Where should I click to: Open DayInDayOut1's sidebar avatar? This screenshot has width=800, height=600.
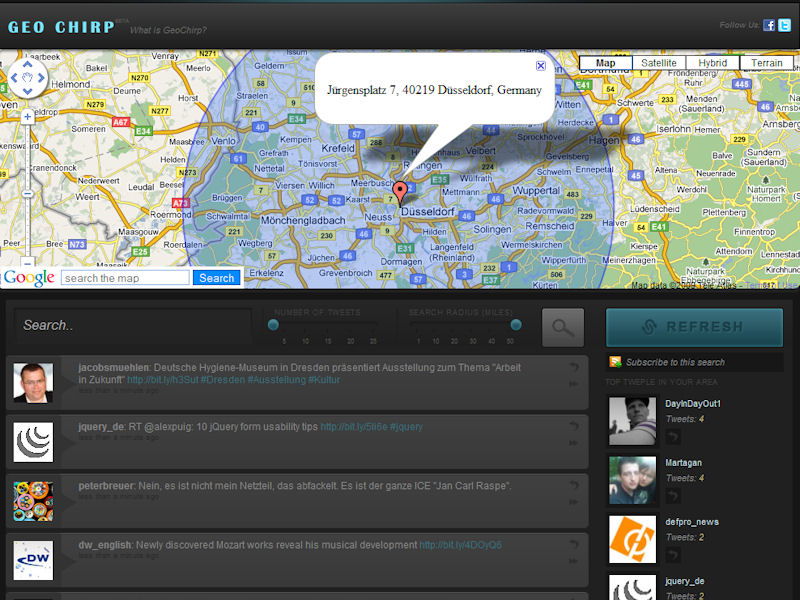tap(633, 421)
